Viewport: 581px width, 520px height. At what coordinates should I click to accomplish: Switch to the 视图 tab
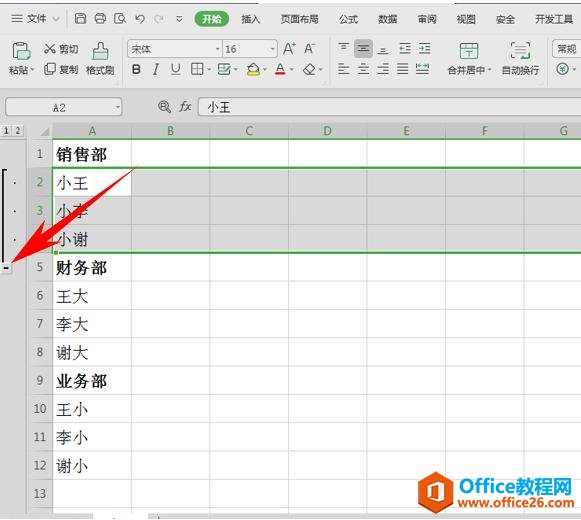point(466,19)
